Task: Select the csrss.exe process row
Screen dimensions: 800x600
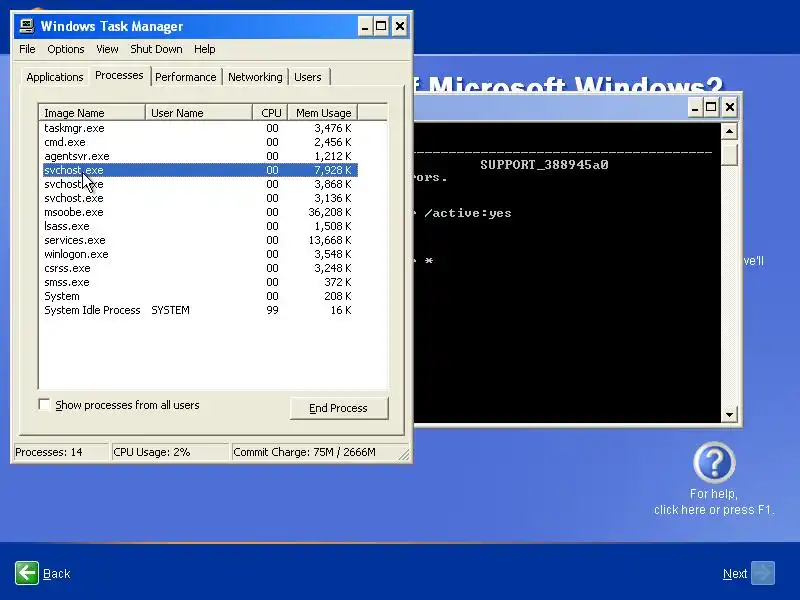Action: pos(200,268)
